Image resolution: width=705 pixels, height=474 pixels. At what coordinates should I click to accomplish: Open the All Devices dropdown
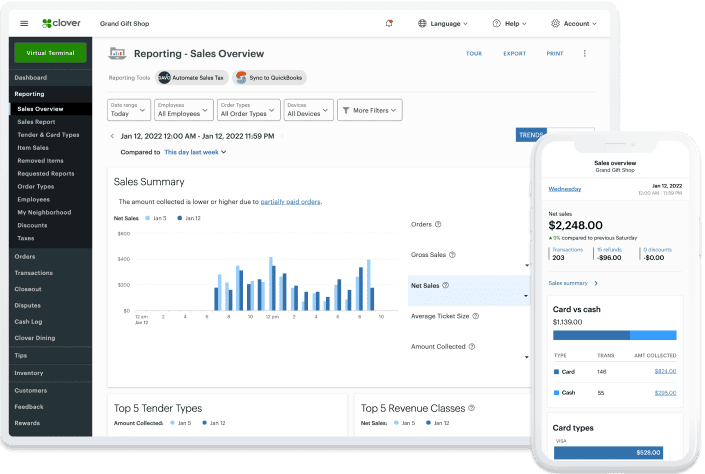308,110
